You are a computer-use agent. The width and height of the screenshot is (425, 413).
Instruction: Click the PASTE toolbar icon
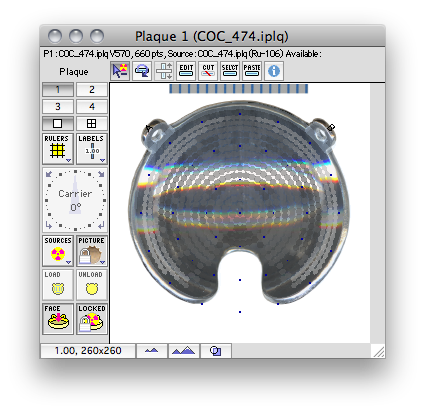[252, 71]
